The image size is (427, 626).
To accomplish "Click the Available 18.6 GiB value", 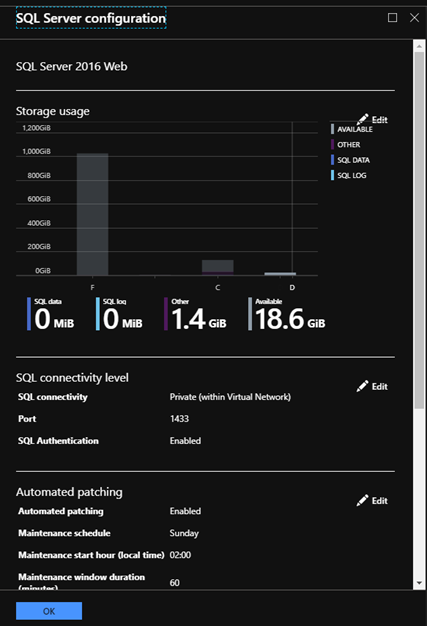I will coord(290,319).
